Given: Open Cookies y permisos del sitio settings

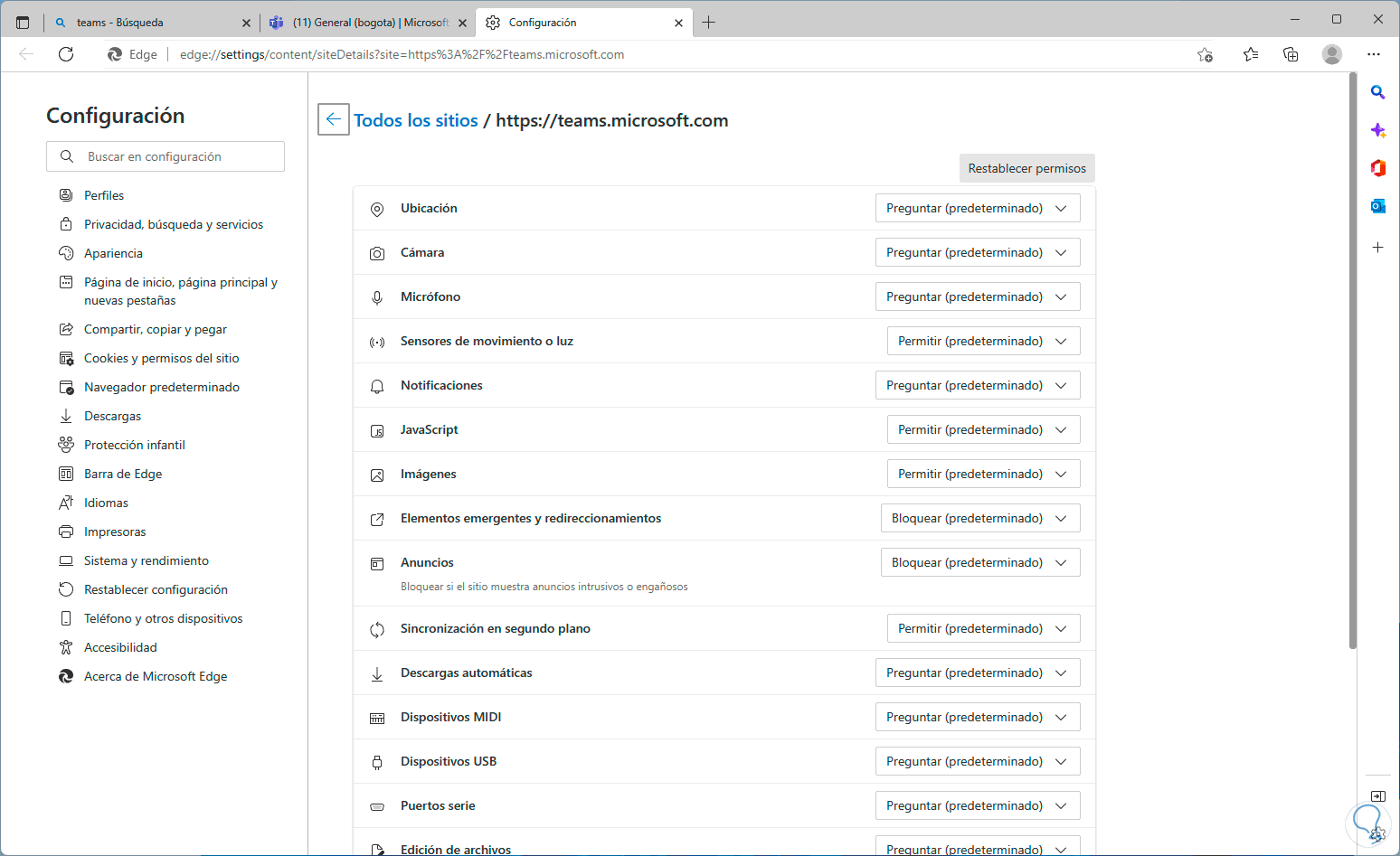Looking at the screenshot, I should point(161,358).
